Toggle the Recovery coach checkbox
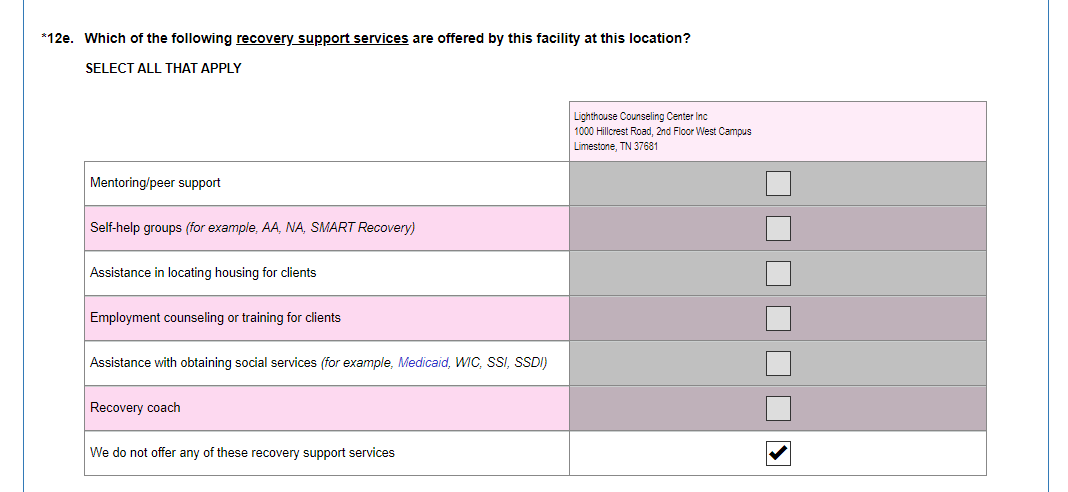Image resolution: width=1068 pixels, height=492 pixels. 778,408
